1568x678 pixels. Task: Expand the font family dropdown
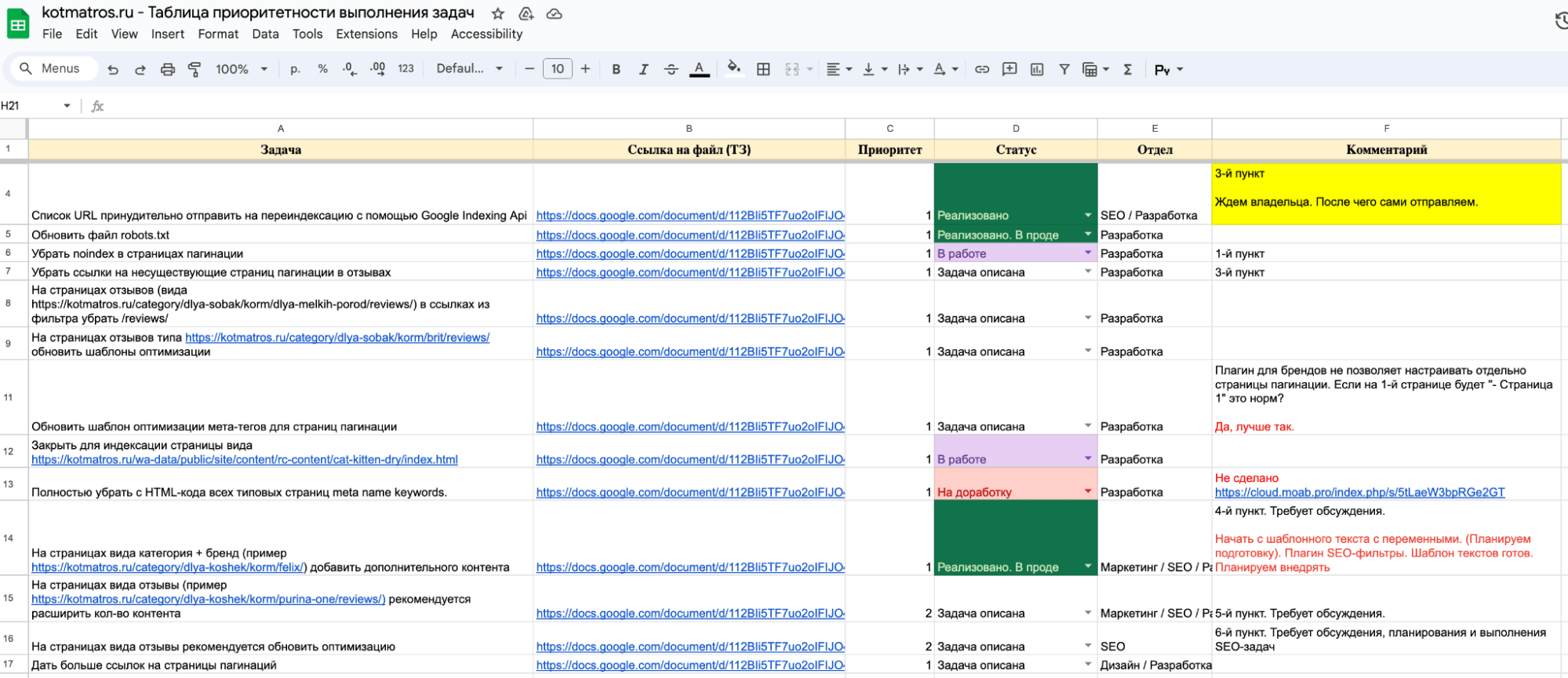pyautogui.click(x=469, y=69)
